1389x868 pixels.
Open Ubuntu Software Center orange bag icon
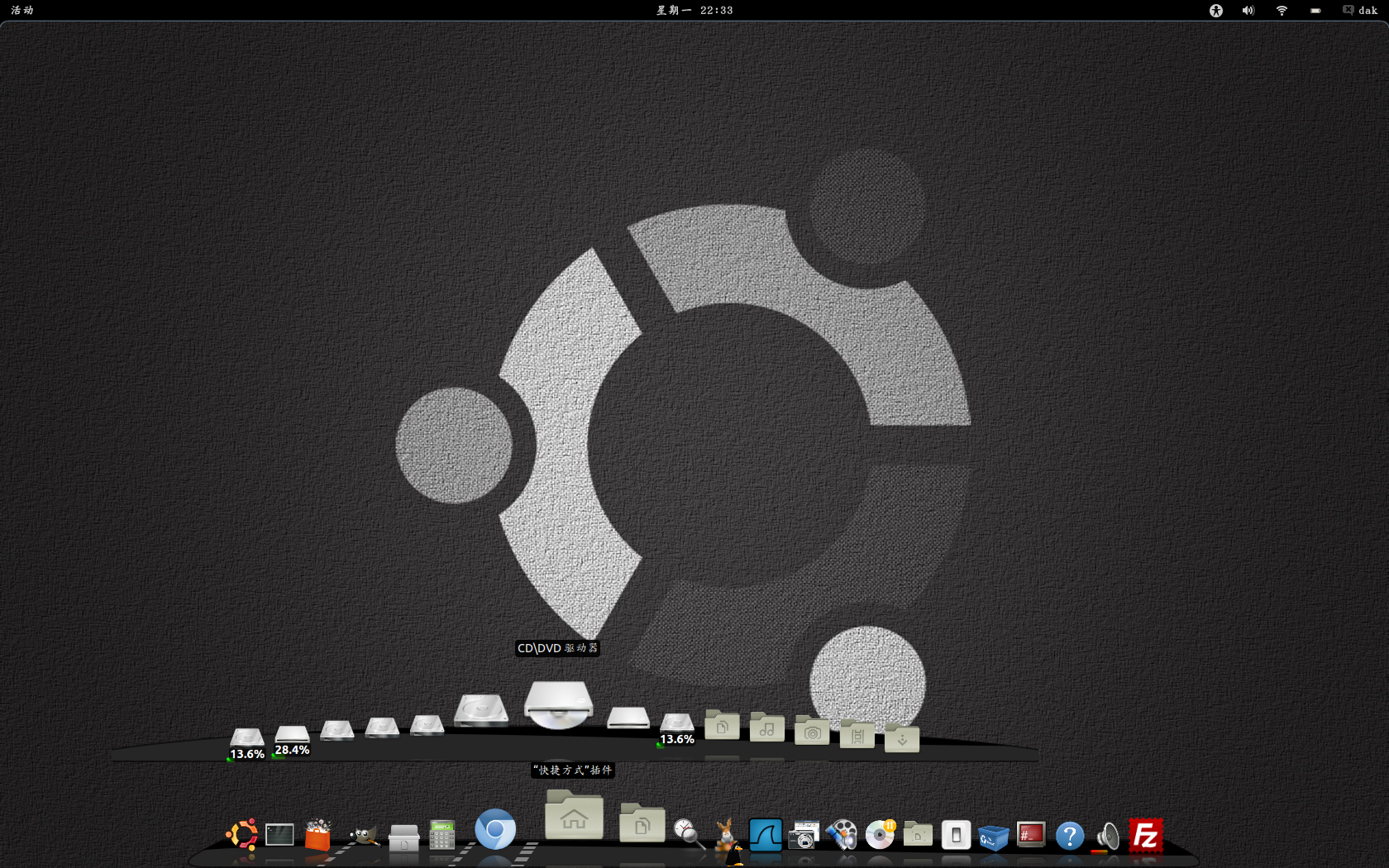[317, 835]
